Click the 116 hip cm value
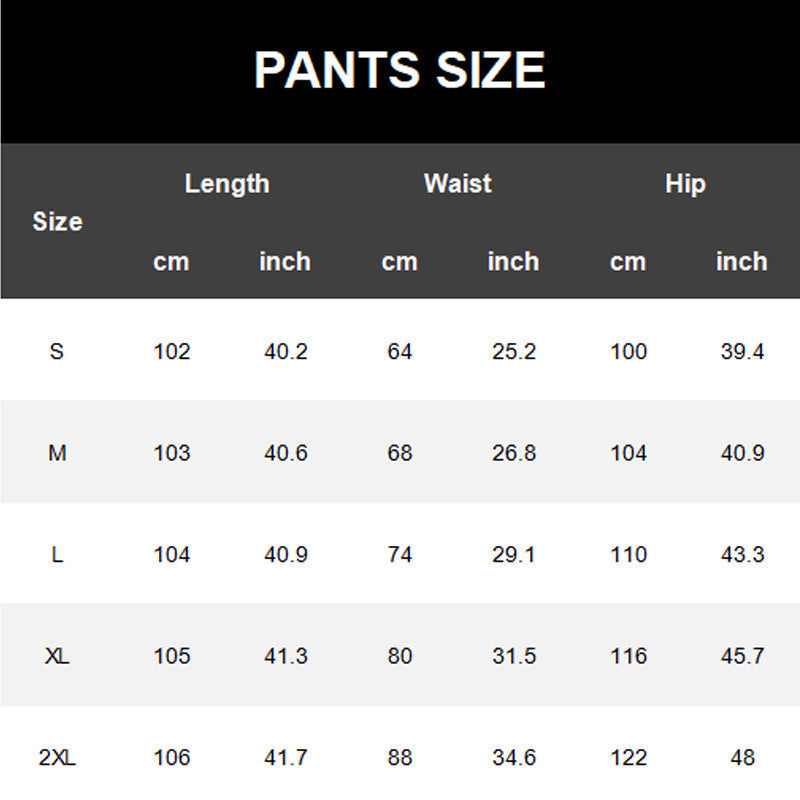This screenshot has height=800, width=800. pos(629,656)
